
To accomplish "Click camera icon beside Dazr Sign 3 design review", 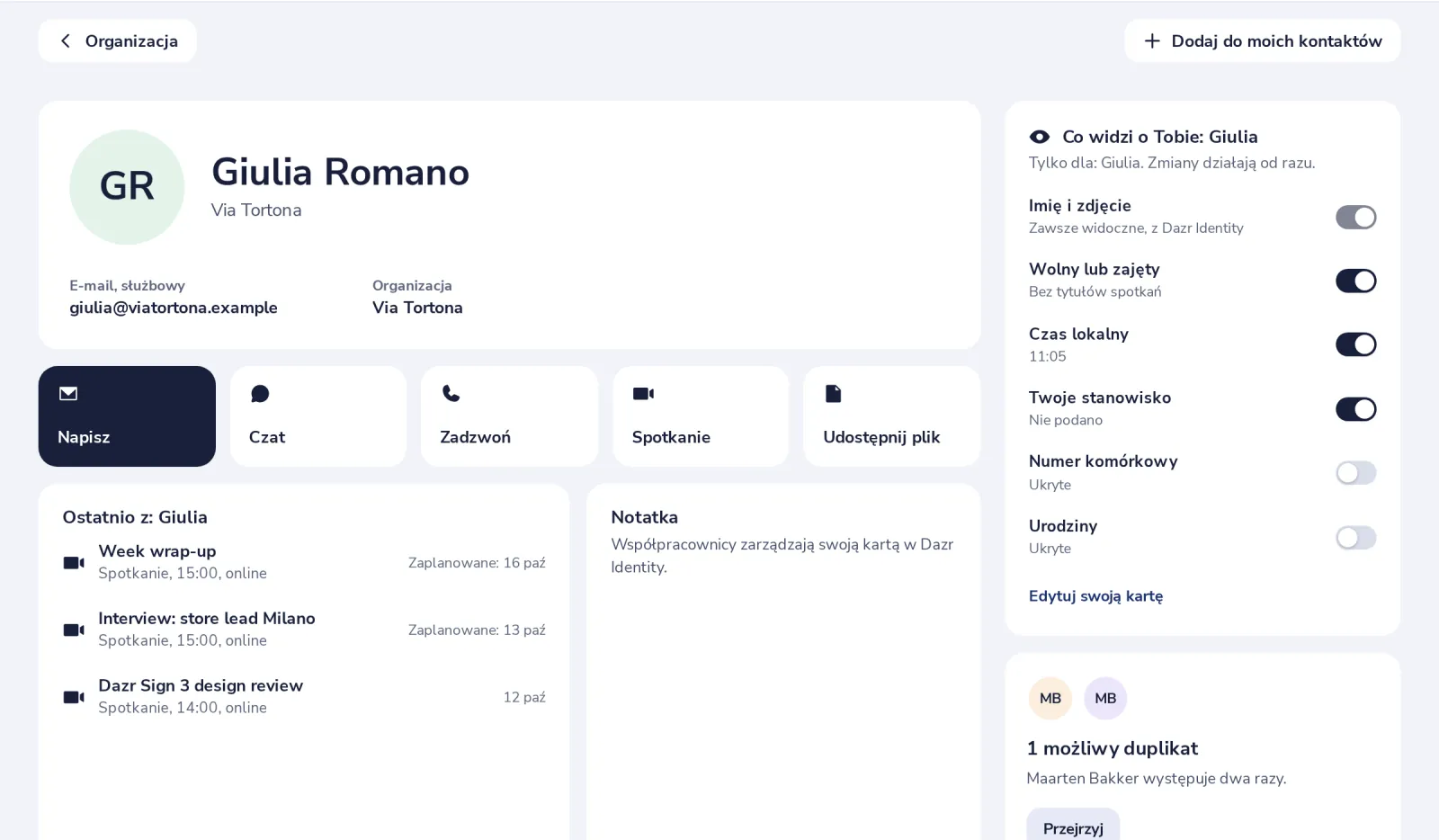I will 74,697.
